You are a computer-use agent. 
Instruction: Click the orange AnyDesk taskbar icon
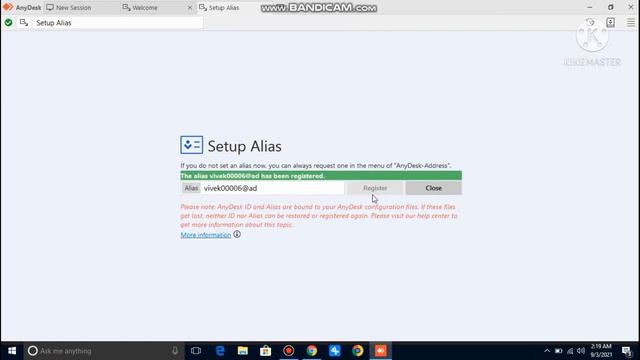(380, 351)
